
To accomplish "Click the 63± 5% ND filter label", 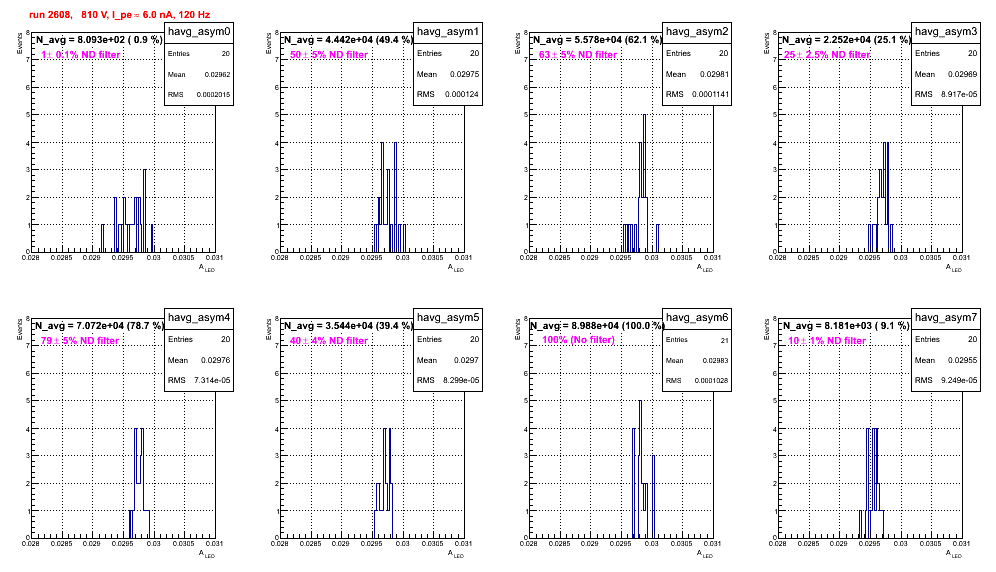I will tap(578, 55).
